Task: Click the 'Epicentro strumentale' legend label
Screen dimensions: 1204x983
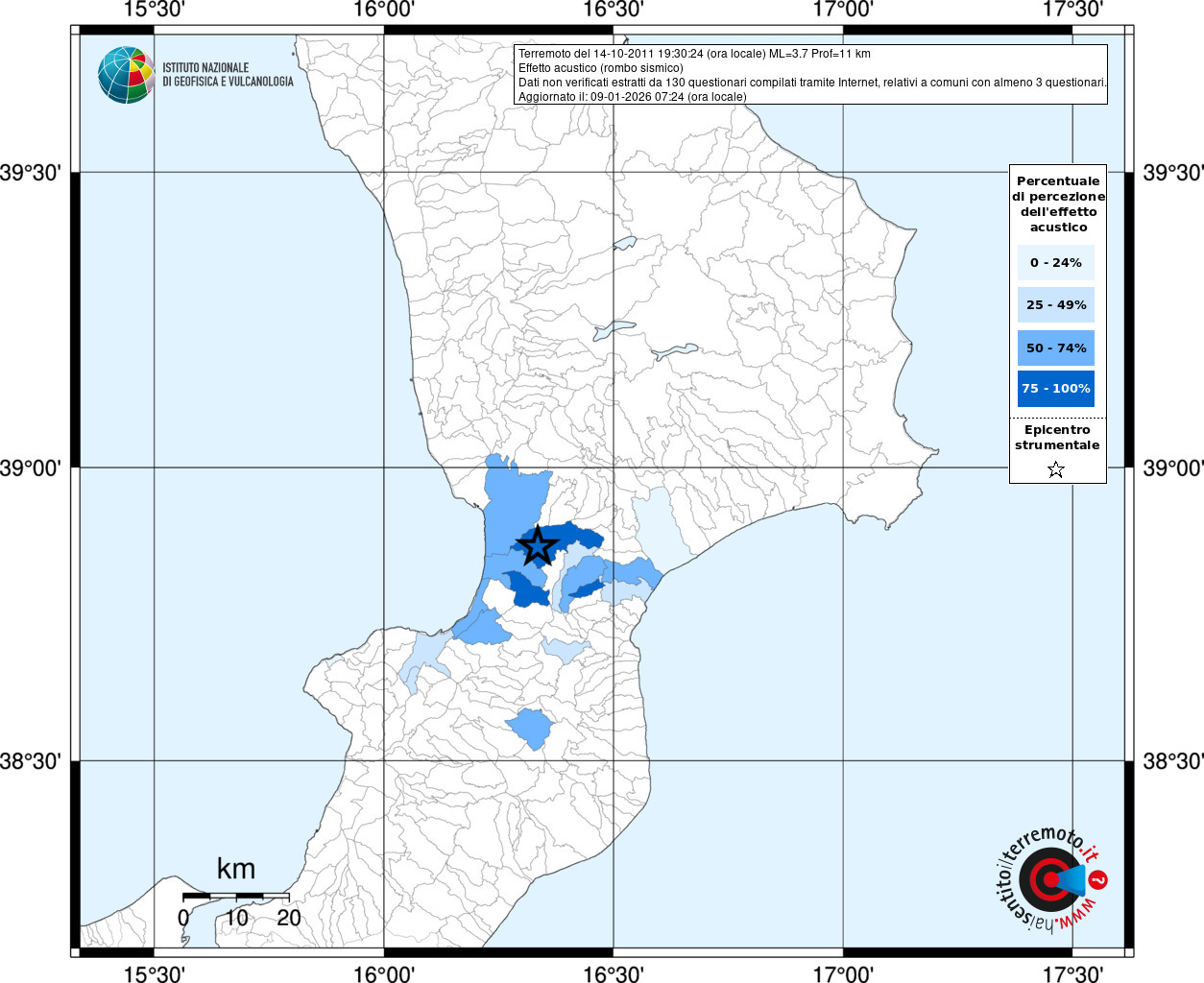Action: pyautogui.click(x=1057, y=438)
